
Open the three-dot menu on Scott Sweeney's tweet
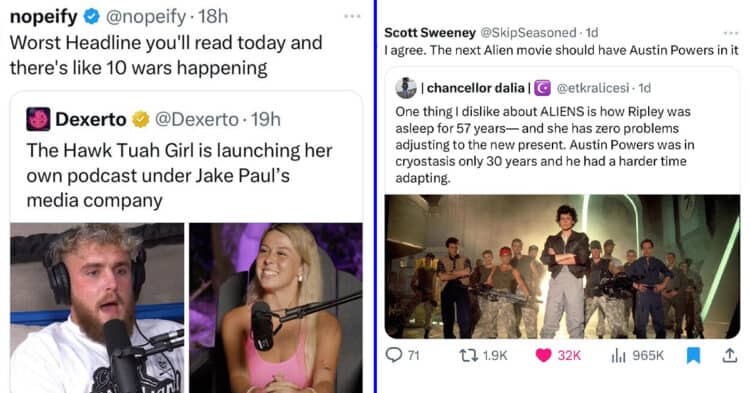(730, 33)
